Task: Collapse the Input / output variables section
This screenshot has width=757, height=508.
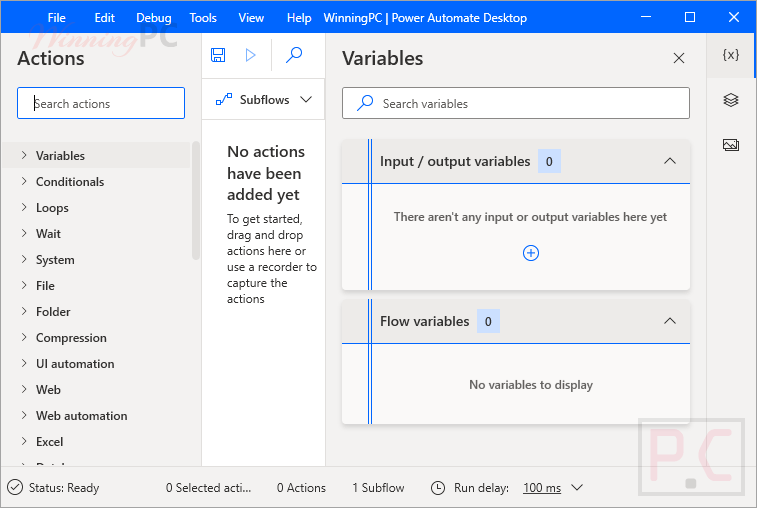Action: 670,161
